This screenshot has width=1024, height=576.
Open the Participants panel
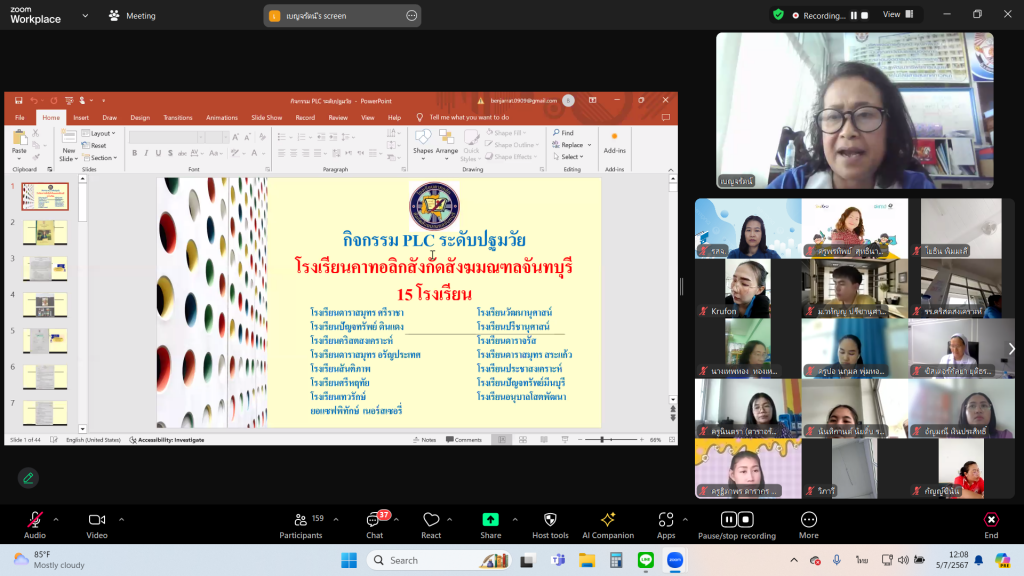(x=301, y=520)
